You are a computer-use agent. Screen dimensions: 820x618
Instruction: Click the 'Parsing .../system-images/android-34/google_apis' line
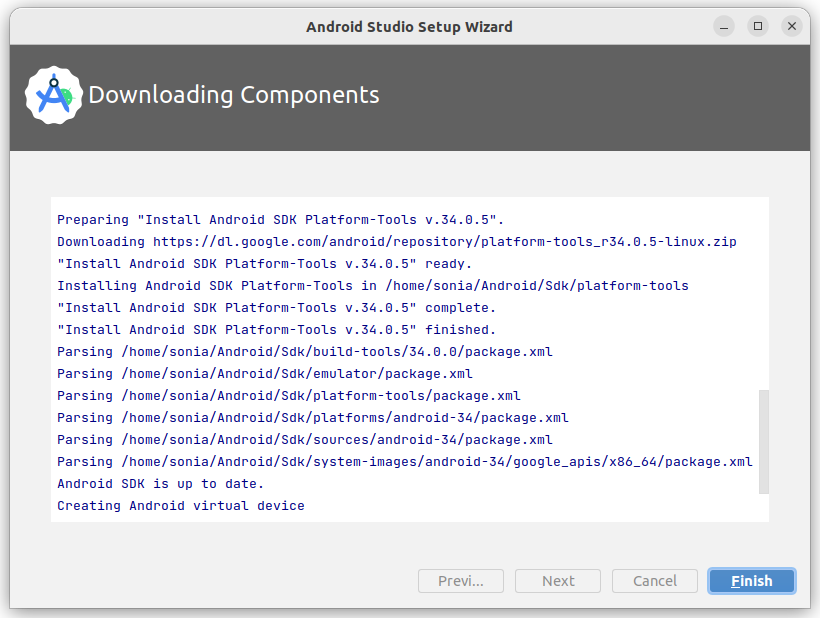[x=405, y=461]
